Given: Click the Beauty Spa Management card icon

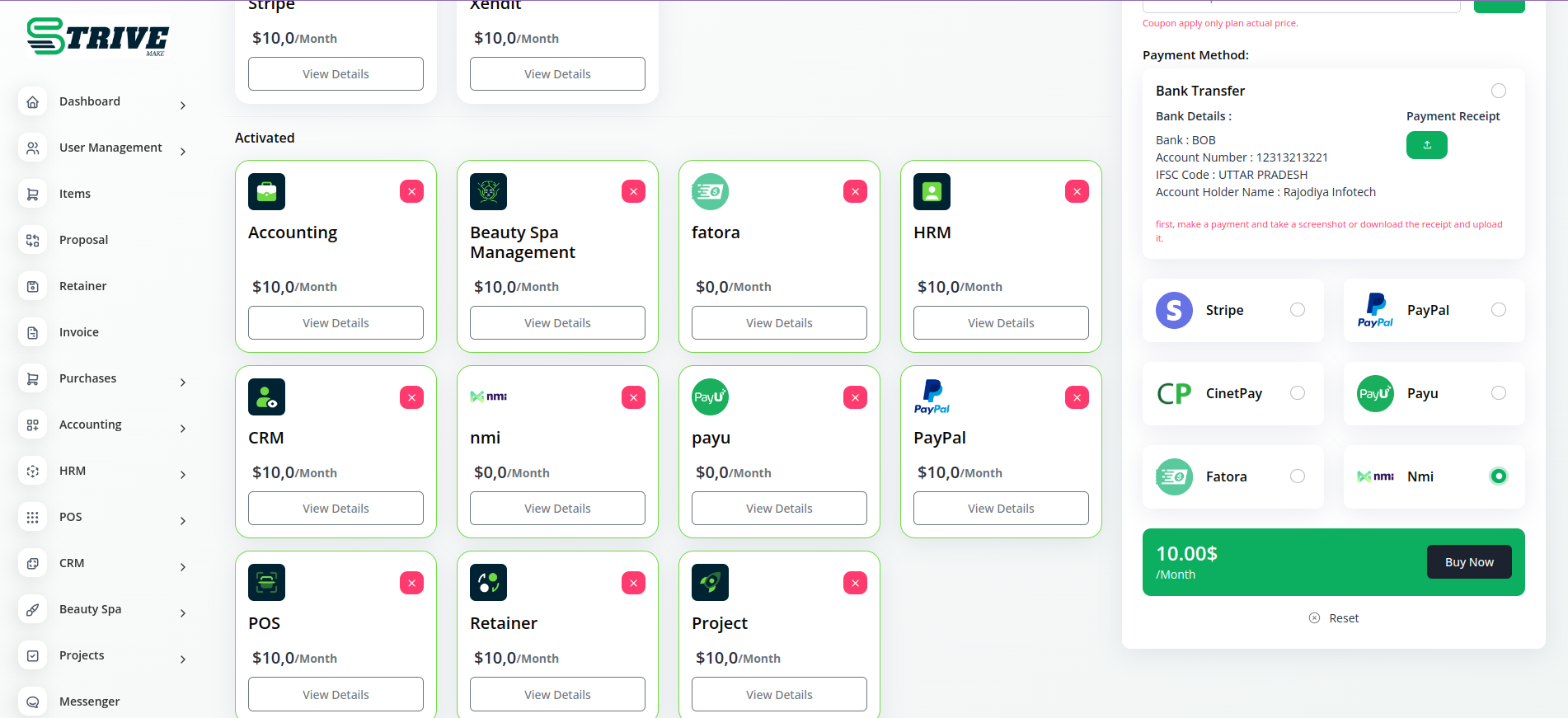Looking at the screenshot, I should coord(488,192).
